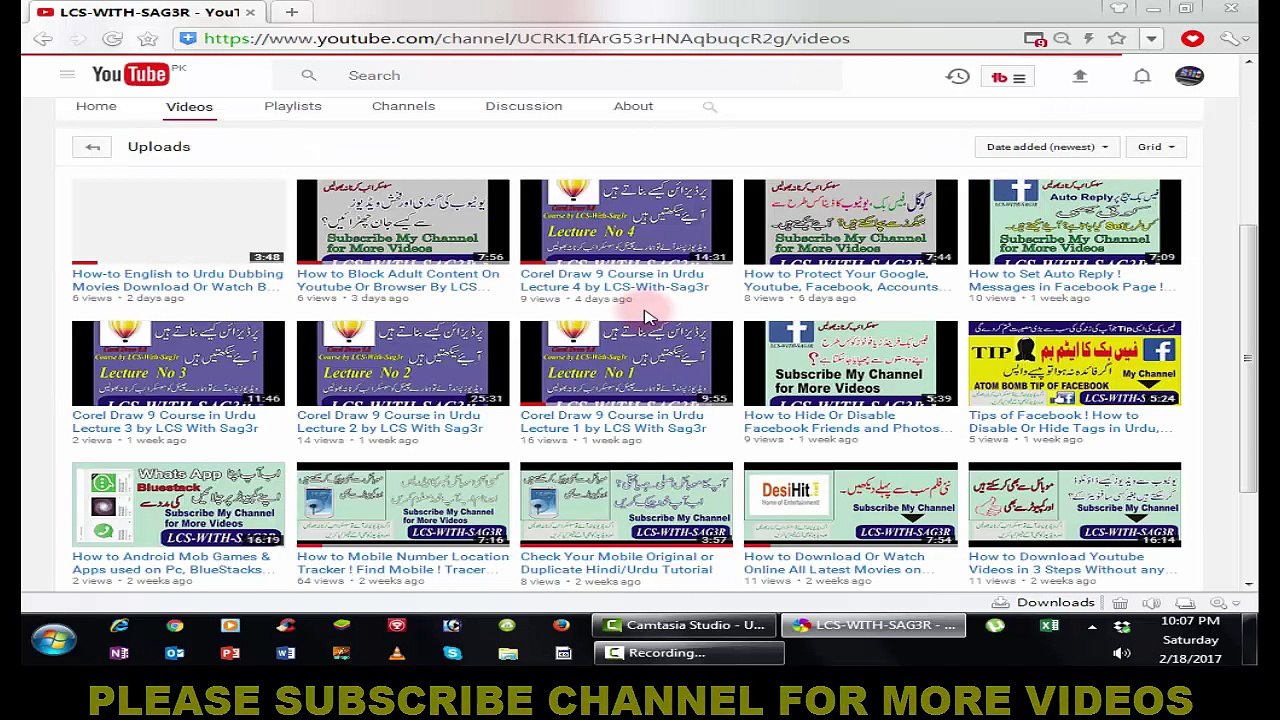Open How to Mobile Number Location Tracker link

tap(402, 563)
